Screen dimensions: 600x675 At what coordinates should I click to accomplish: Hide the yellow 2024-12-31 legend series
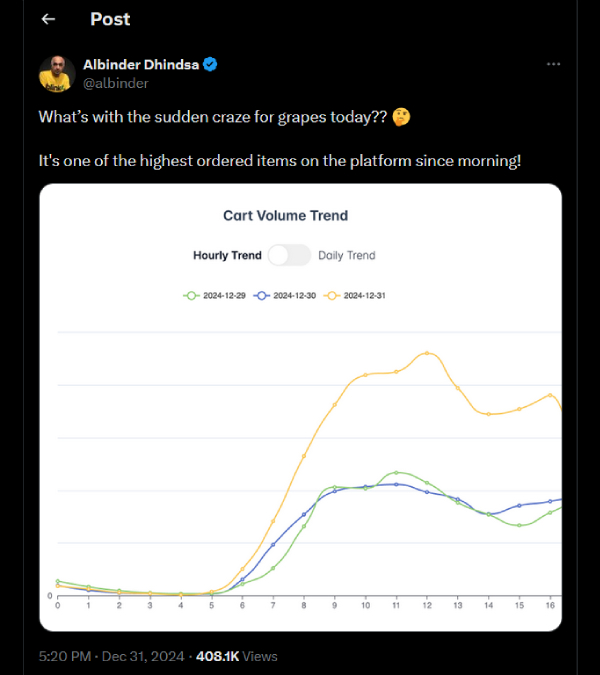354,296
